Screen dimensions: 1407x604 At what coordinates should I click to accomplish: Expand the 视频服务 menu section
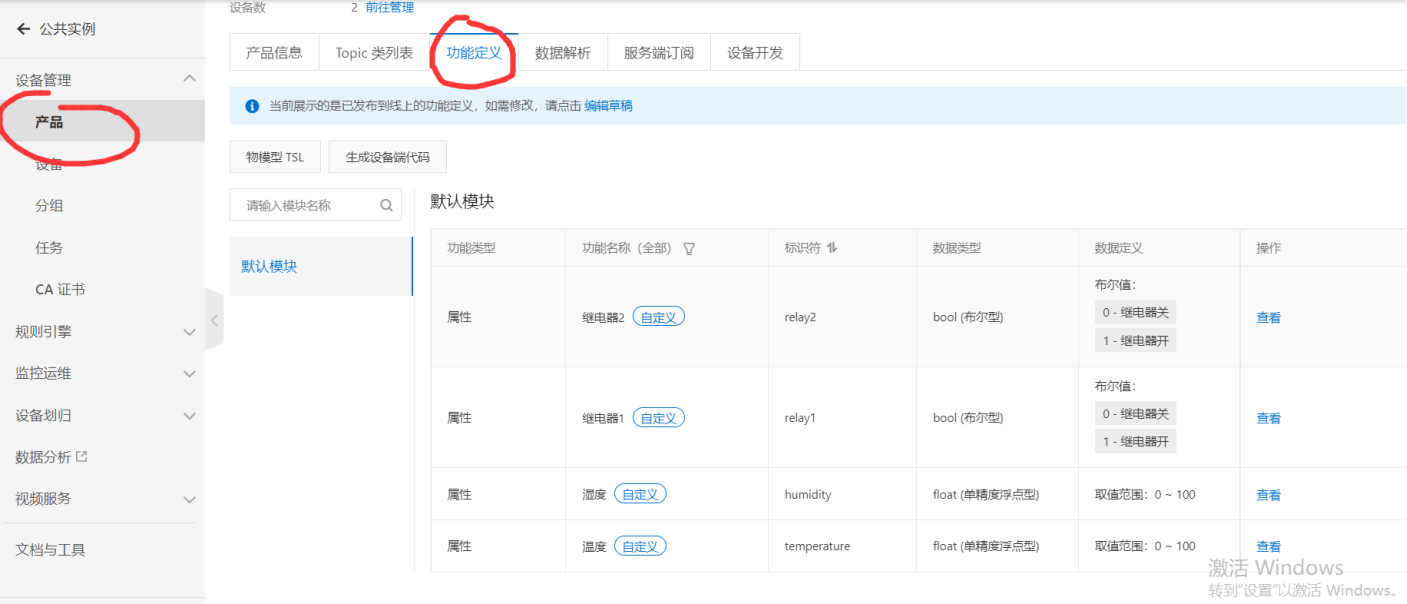[x=189, y=499]
